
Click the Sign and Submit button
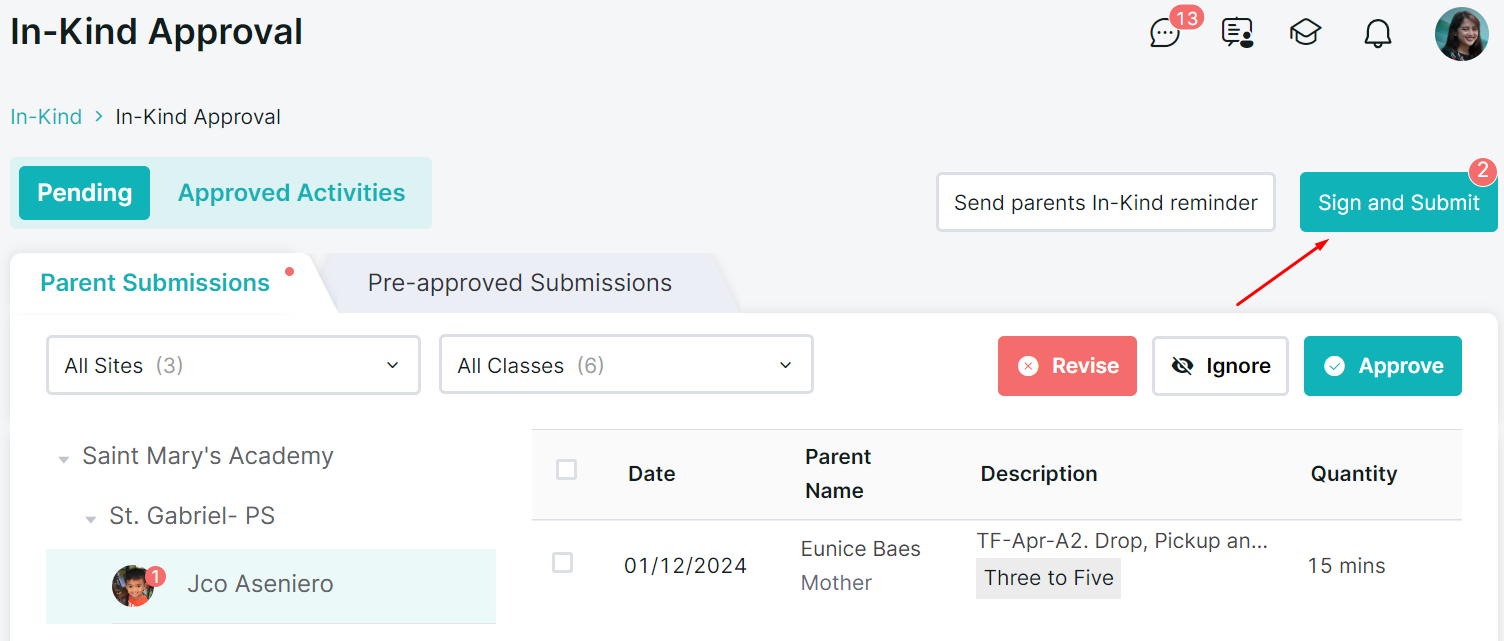(x=1398, y=203)
